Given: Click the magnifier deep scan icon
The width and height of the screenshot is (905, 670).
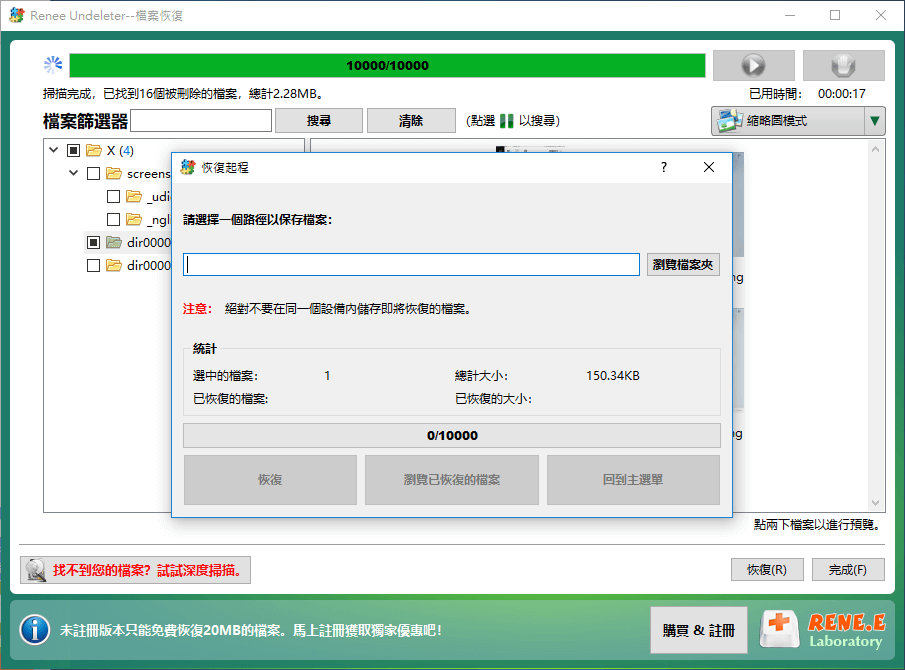Looking at the screenshot, I should pos(36,570).
